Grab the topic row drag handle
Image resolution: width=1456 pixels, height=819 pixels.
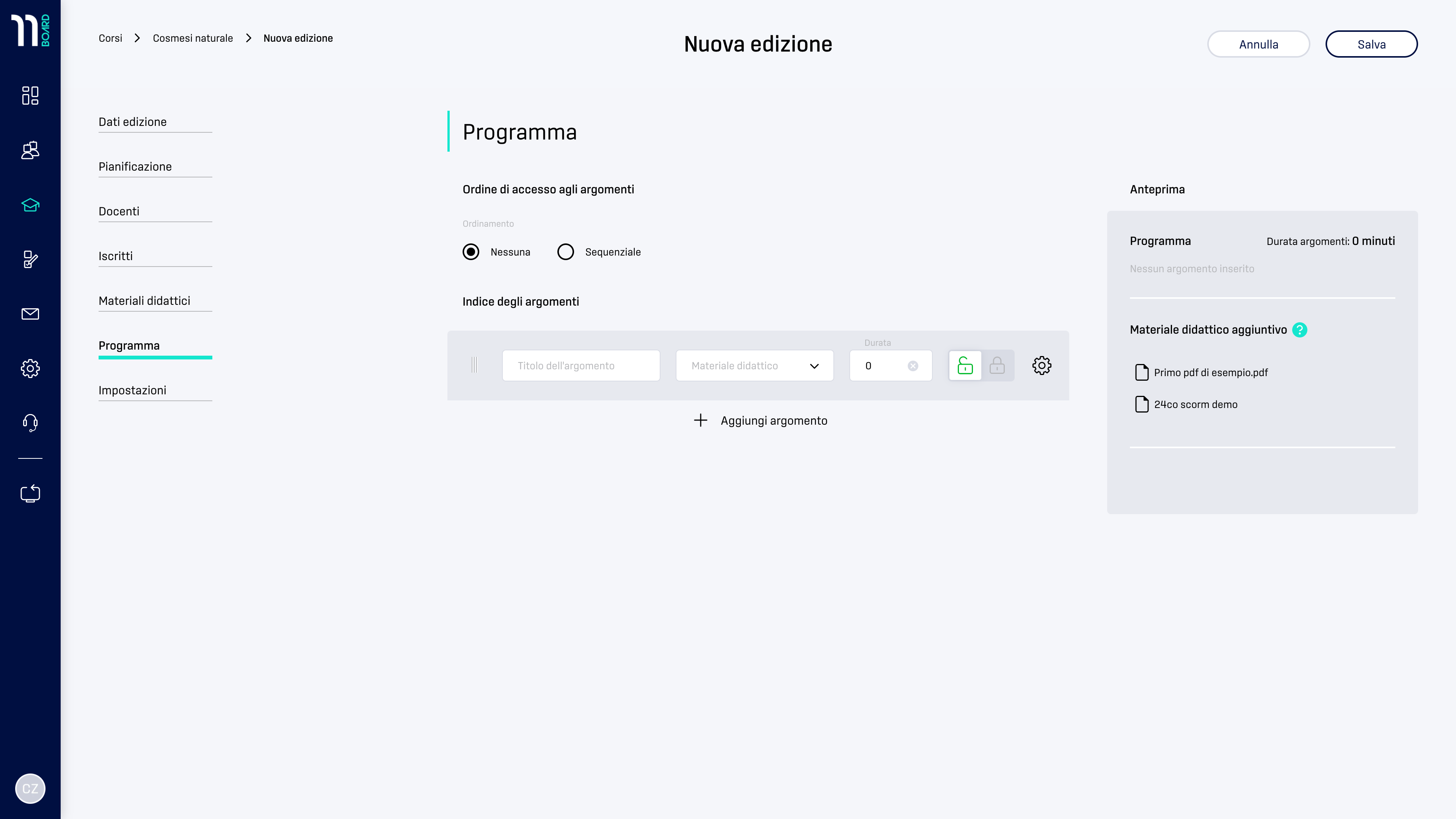pos(474,365)
